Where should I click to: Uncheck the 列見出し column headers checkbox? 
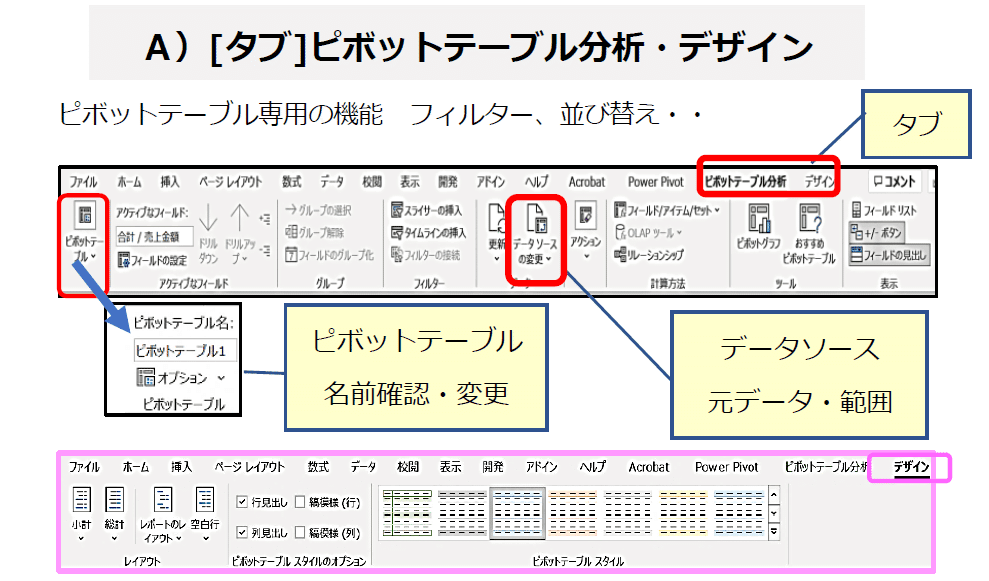(242, 532)
